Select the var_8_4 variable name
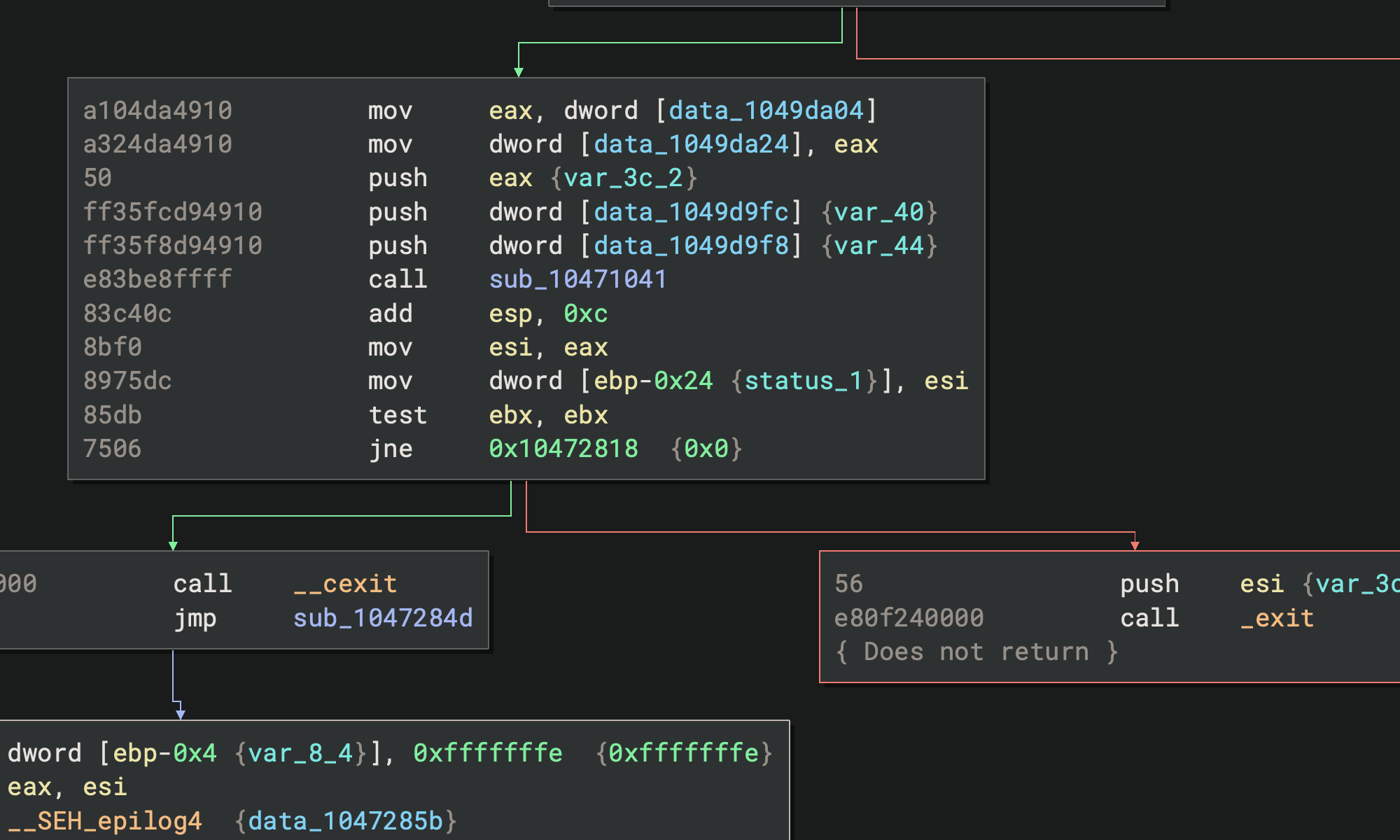 click(300, 753)
